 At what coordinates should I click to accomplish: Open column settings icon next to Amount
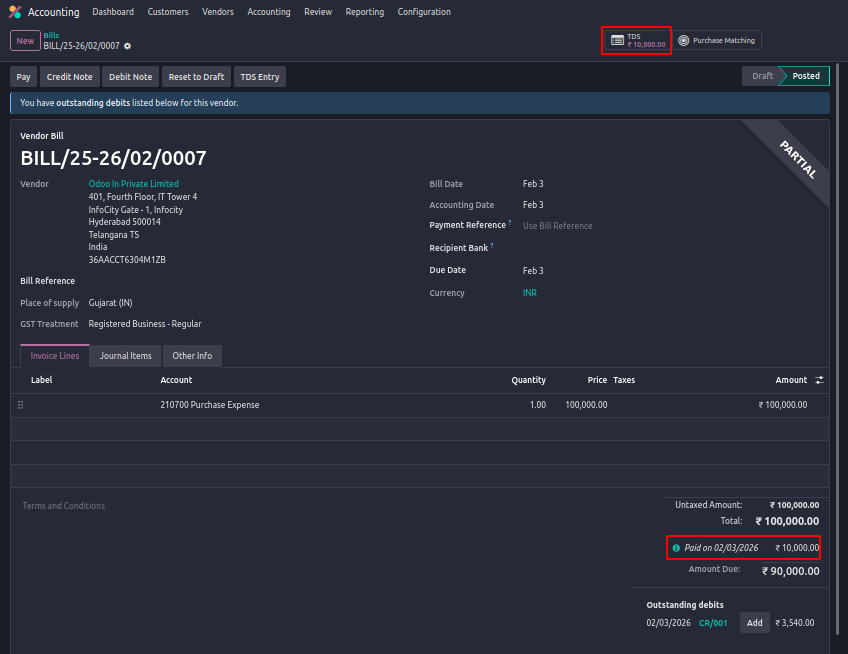pos(819,380)
